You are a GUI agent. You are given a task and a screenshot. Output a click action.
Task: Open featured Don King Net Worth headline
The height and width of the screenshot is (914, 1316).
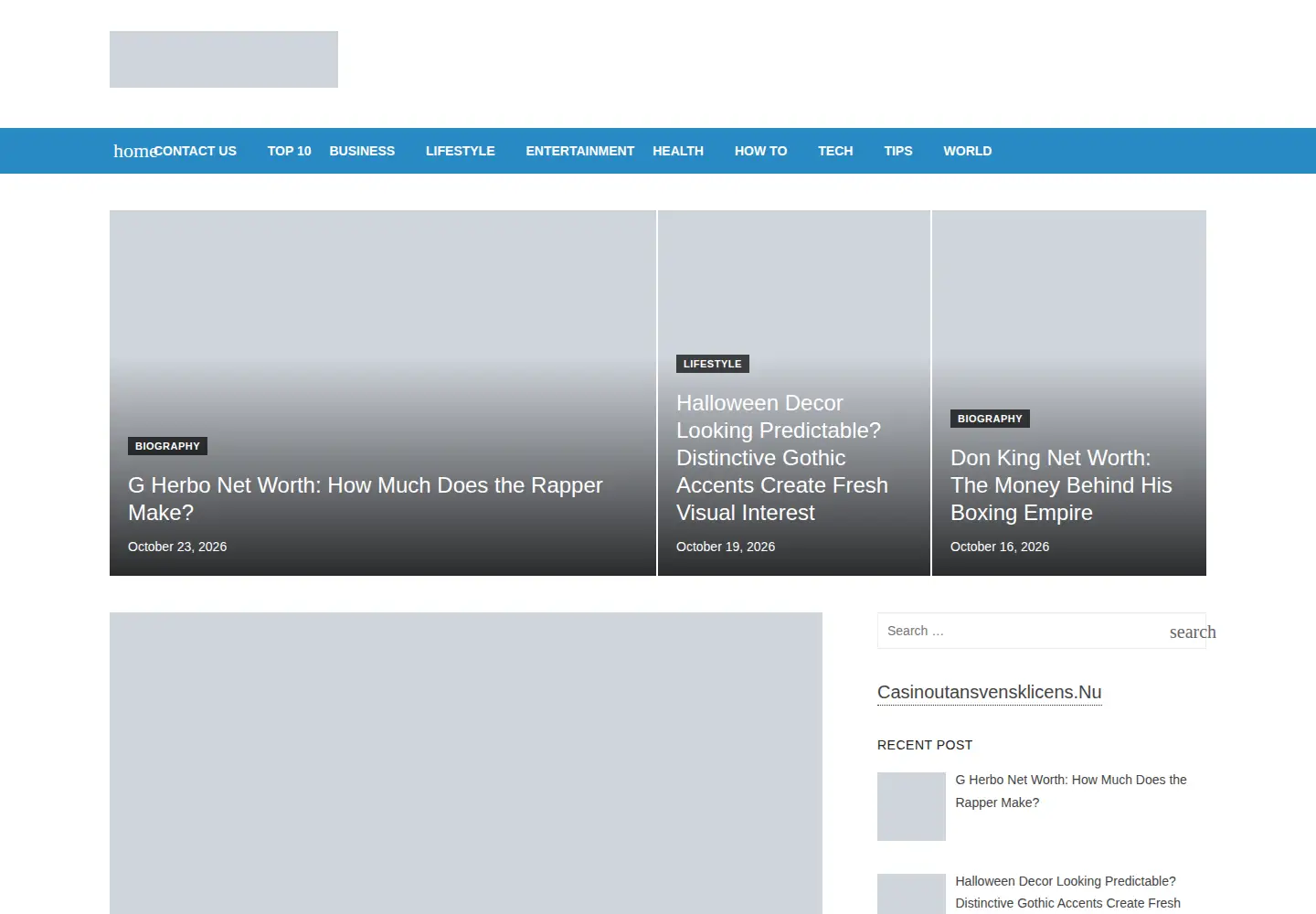[x=1061, y=485]
